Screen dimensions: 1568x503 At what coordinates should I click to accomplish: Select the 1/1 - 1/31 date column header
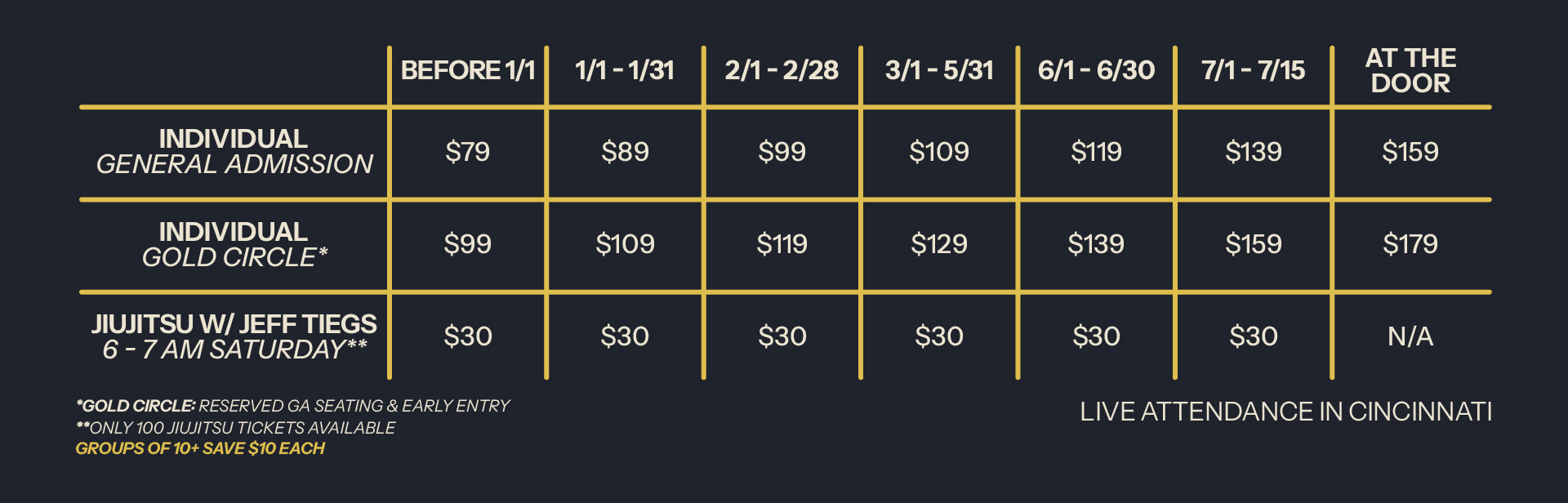[x=625, y=70]
